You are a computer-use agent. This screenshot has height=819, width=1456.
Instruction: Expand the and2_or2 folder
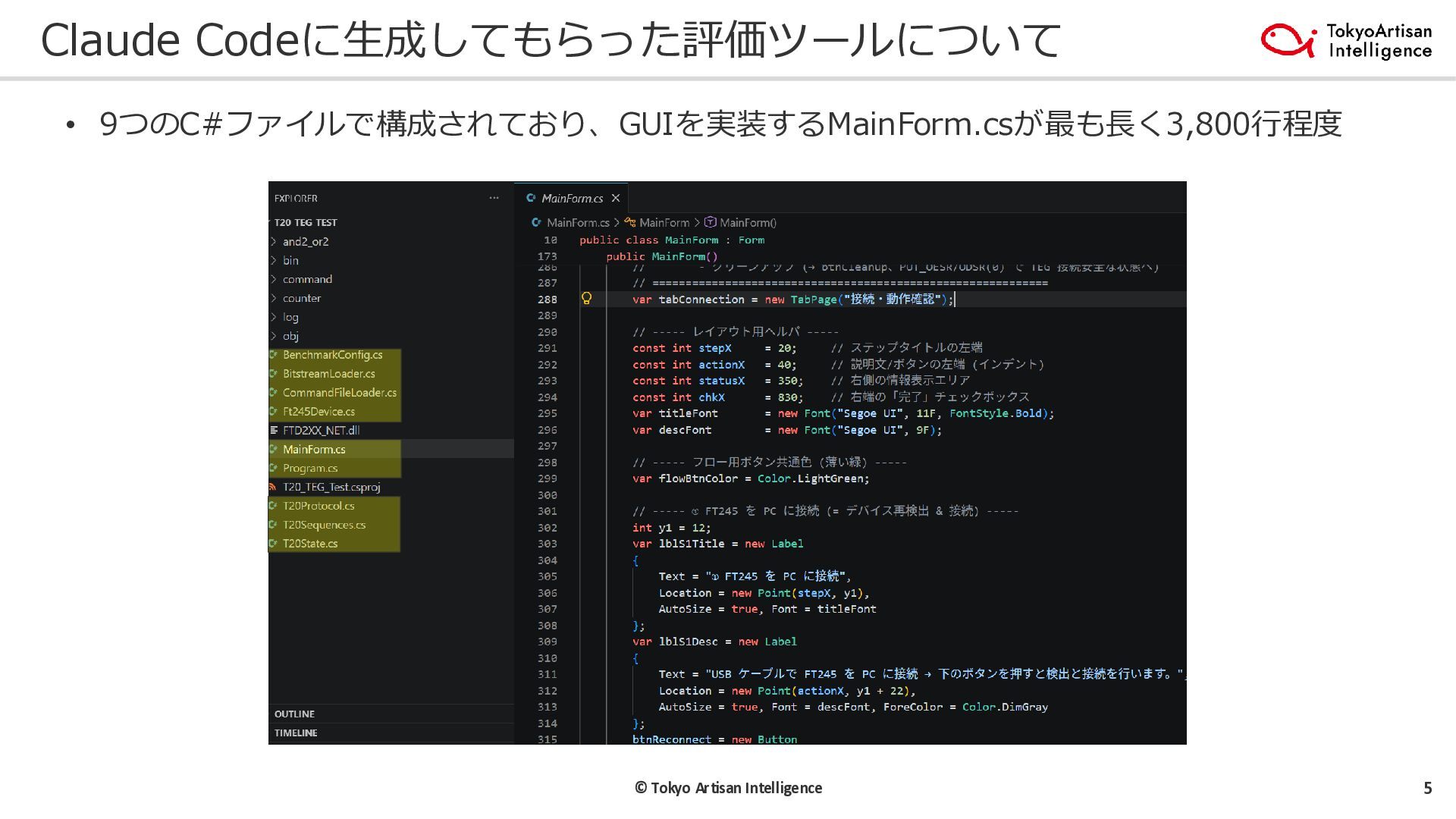(274, 242)
